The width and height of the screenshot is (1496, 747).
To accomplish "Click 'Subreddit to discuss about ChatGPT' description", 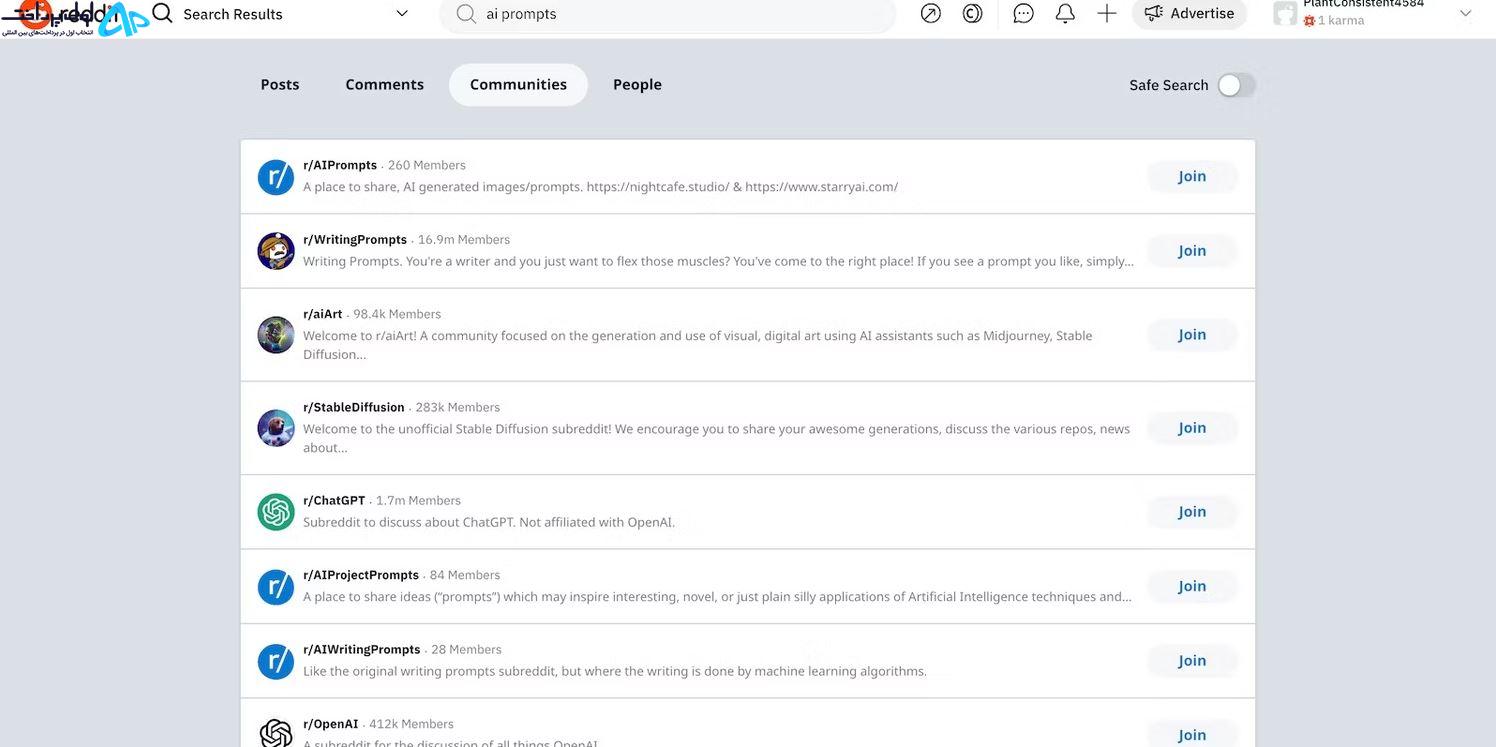I will 489,522.
